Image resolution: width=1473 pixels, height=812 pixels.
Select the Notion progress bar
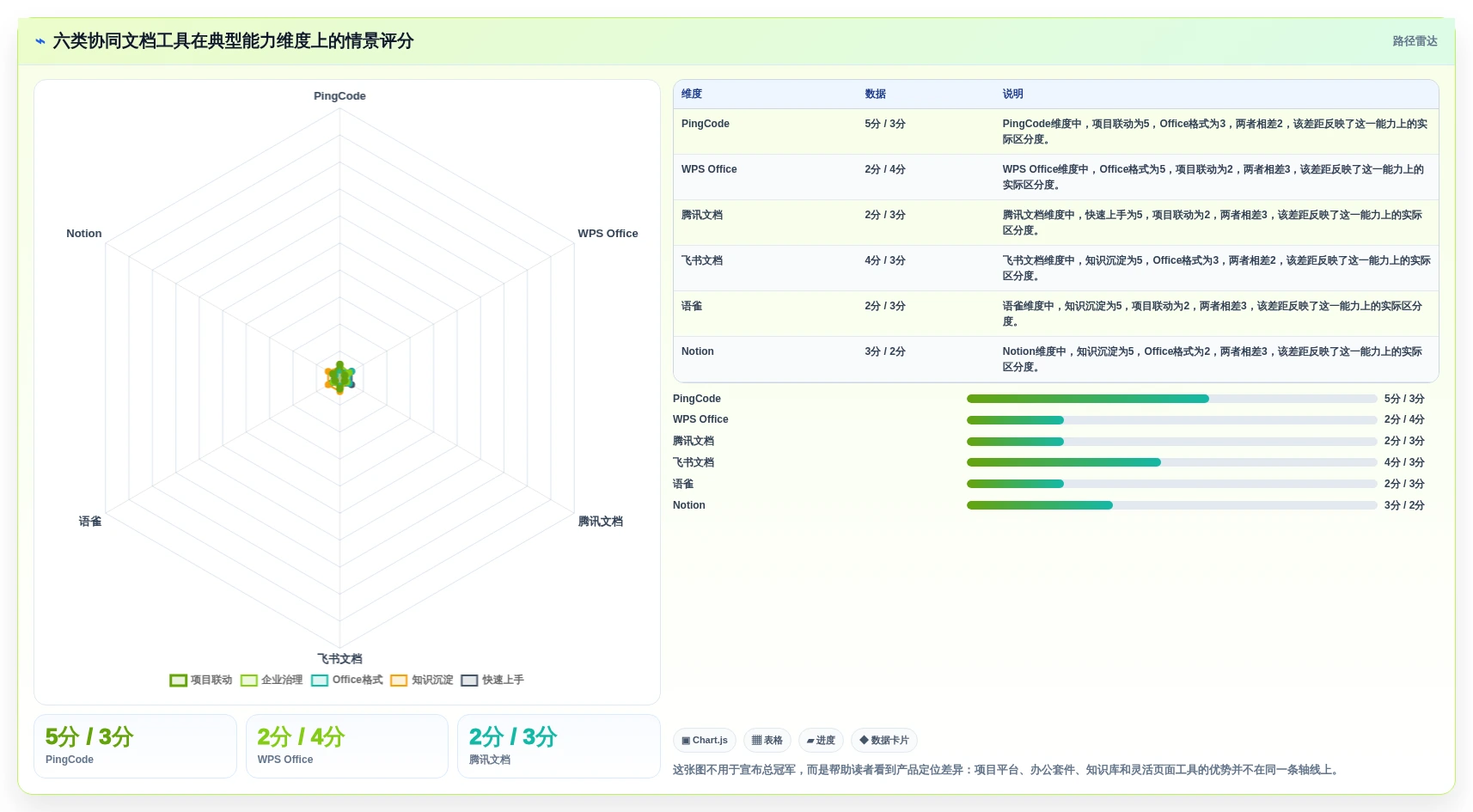[x=1171, y=505]
